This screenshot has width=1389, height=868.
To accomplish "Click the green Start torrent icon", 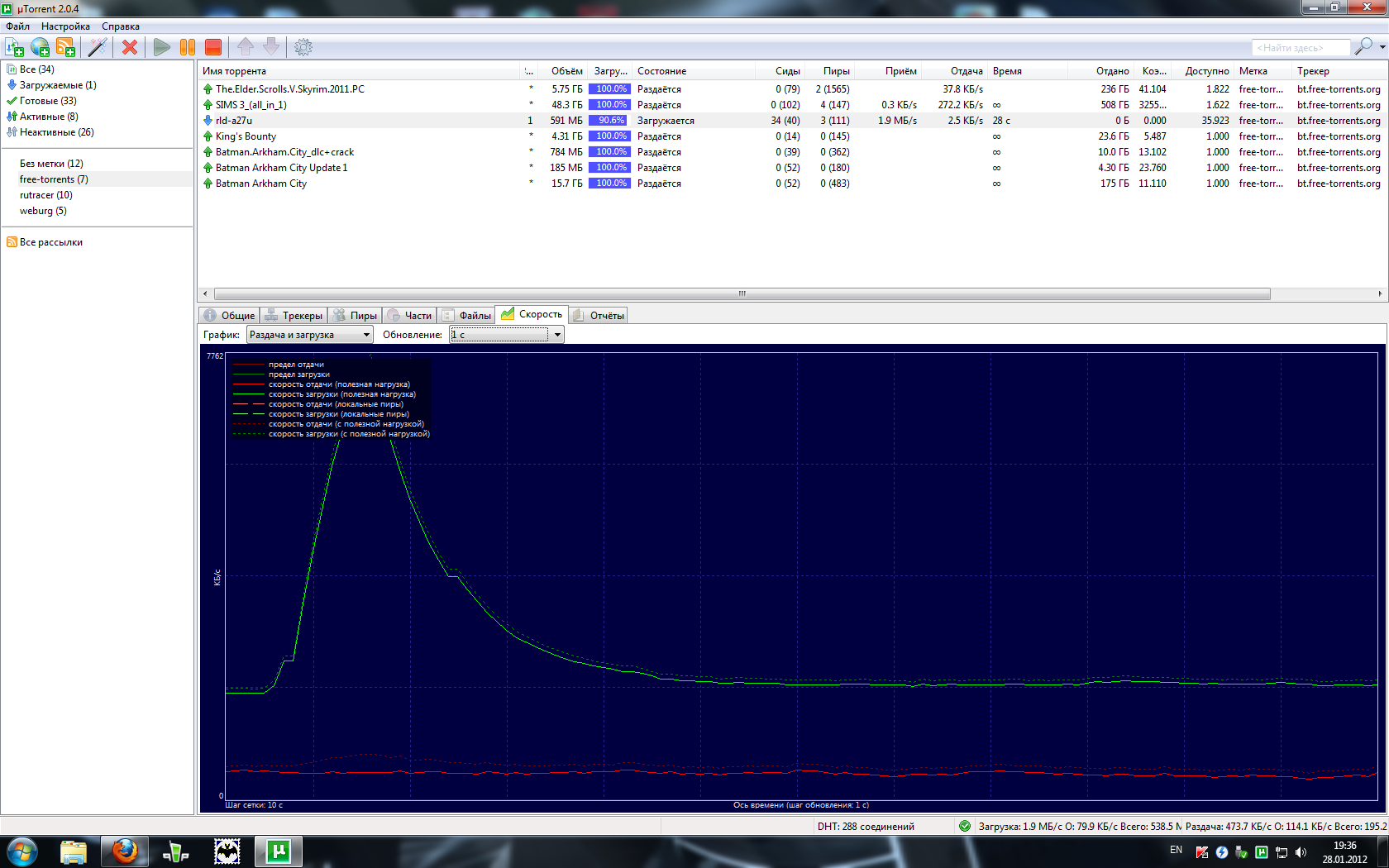I will 162,47.
